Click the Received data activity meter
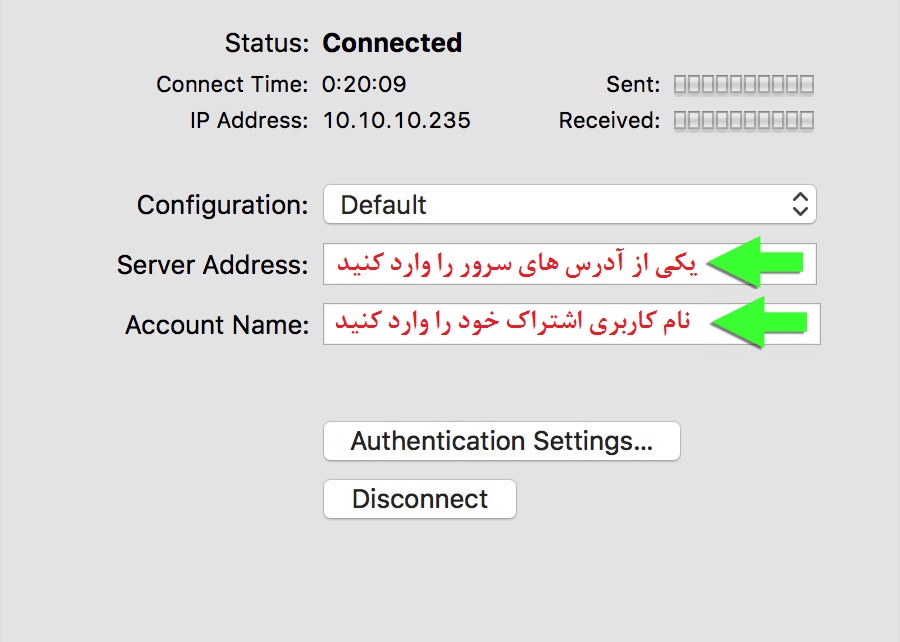Viewport: 900px width, 642px height. click(743, 121)
